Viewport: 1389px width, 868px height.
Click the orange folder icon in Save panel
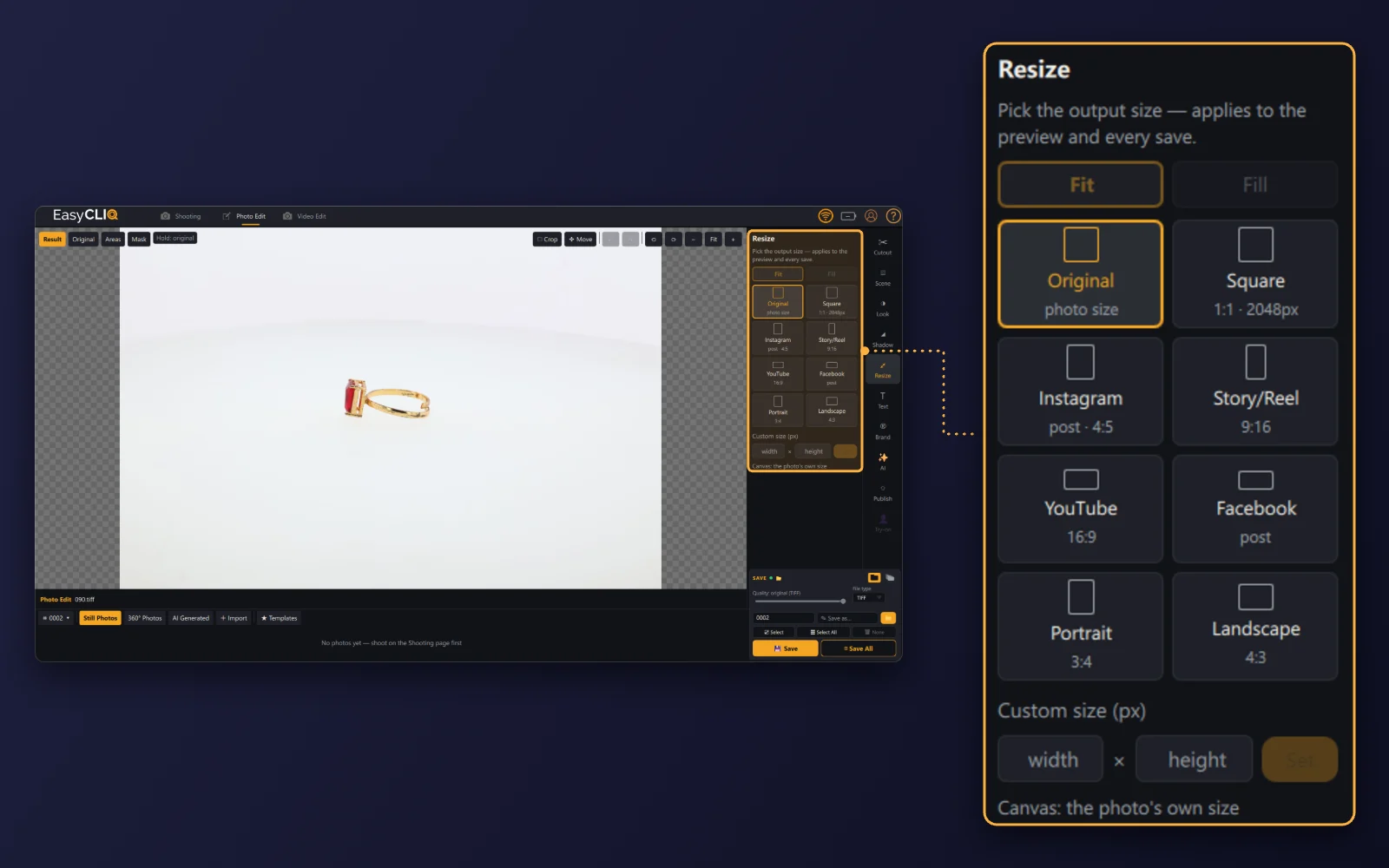[874, 577]
